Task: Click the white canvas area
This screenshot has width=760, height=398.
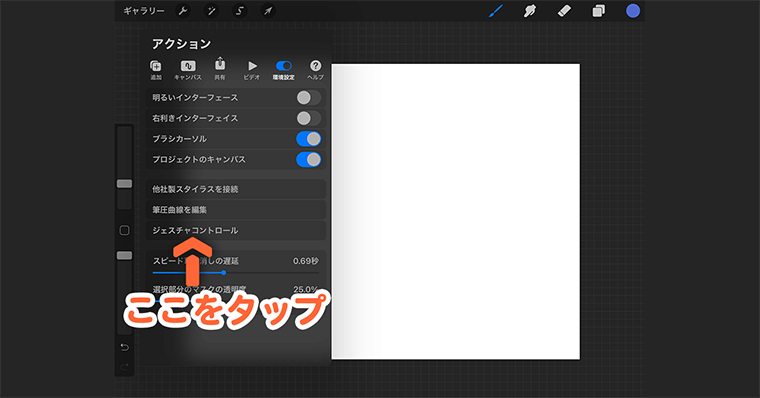Action: pyautogui.click(x=455, y=211)
